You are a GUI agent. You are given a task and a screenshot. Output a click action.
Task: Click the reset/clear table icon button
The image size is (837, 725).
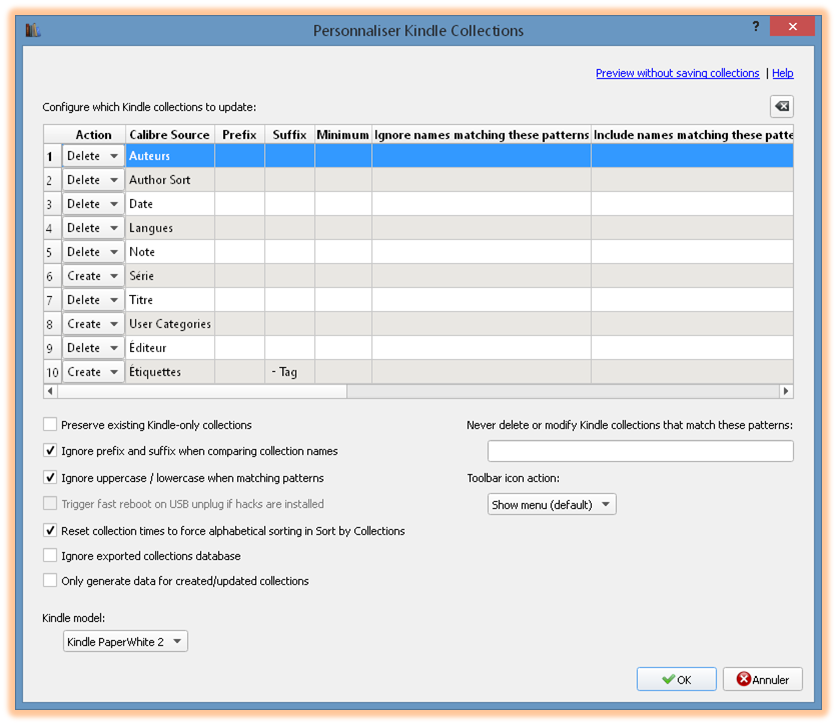click(781, 106)
